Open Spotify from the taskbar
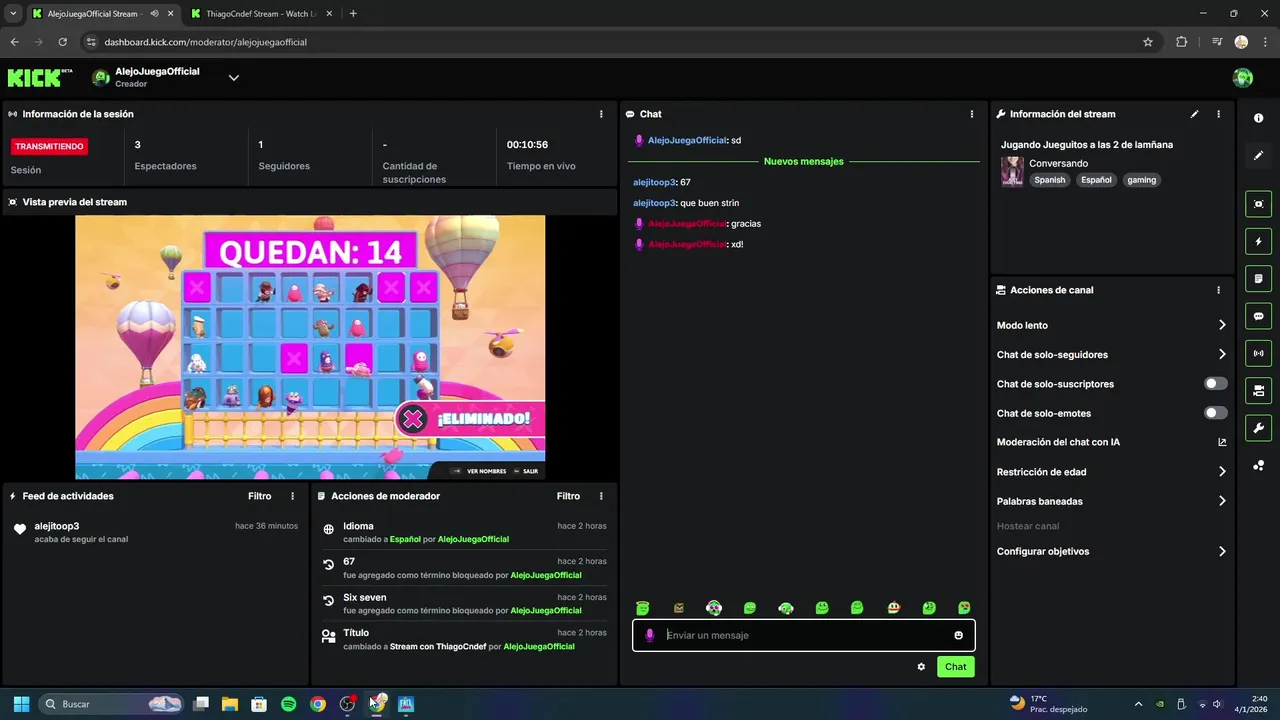This screenshot has height=720, width=1280. click(x=288, y=704)
